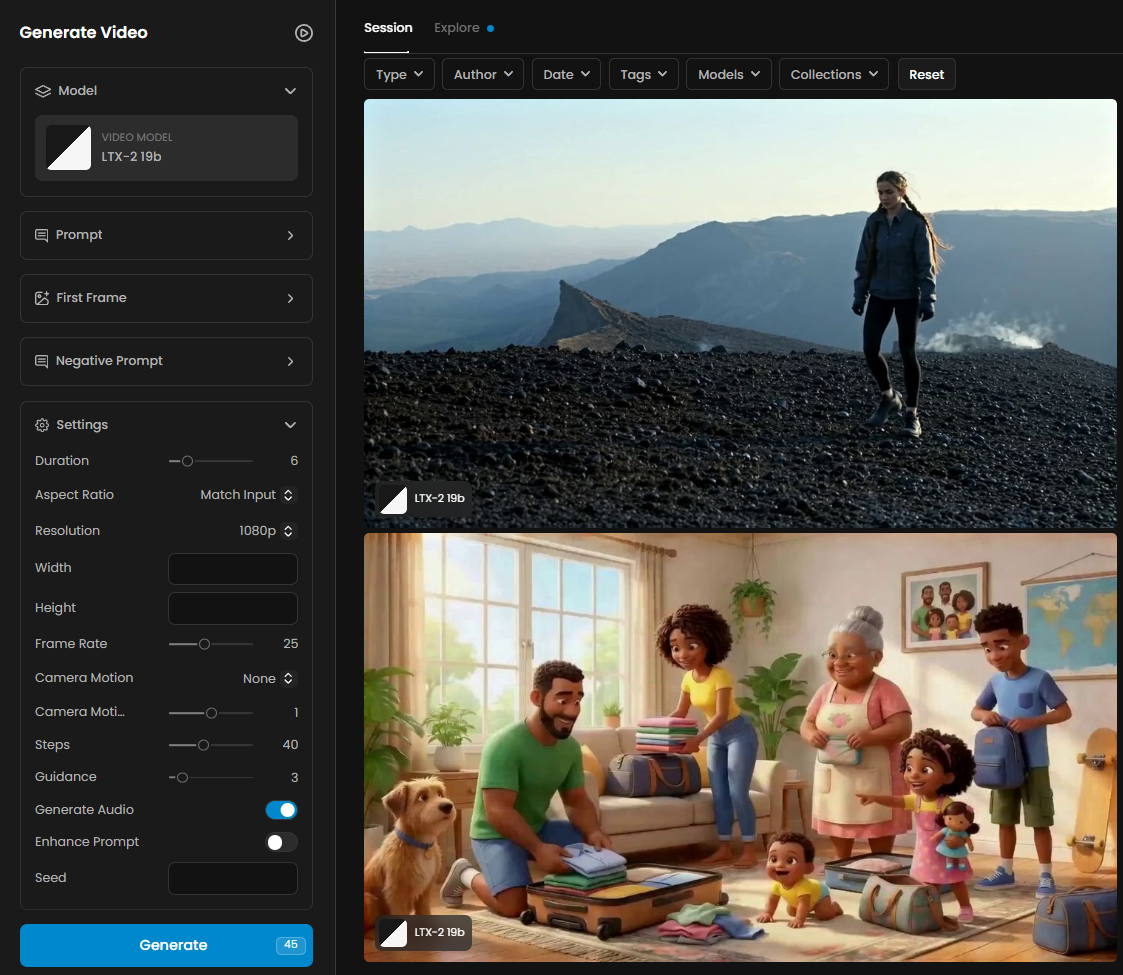
Task: Click the Duration slider handle
Action: tap(187, 461)
